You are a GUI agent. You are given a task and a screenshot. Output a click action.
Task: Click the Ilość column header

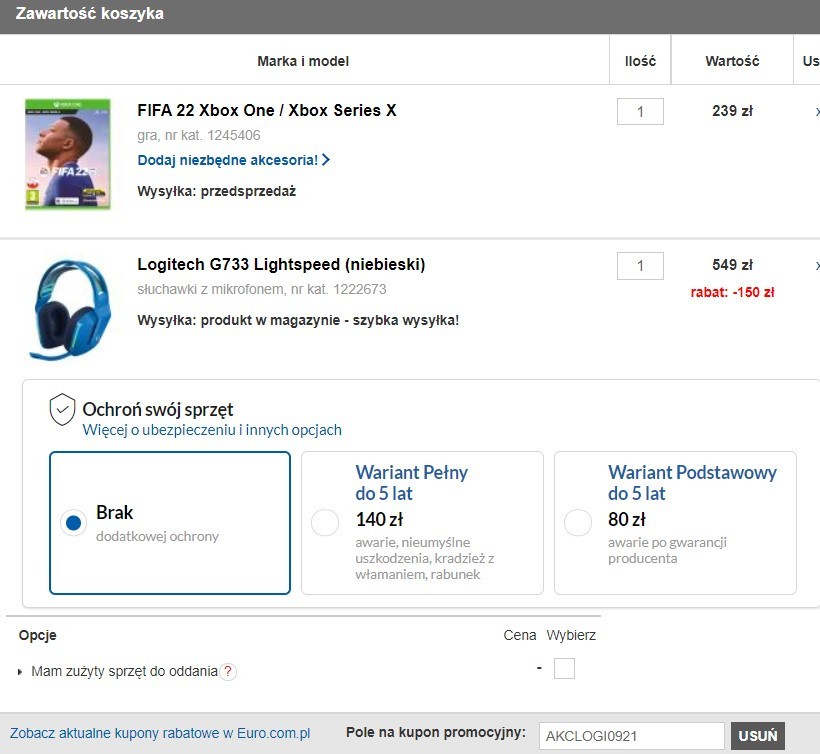pyautogui.click(x=640, y=61)
